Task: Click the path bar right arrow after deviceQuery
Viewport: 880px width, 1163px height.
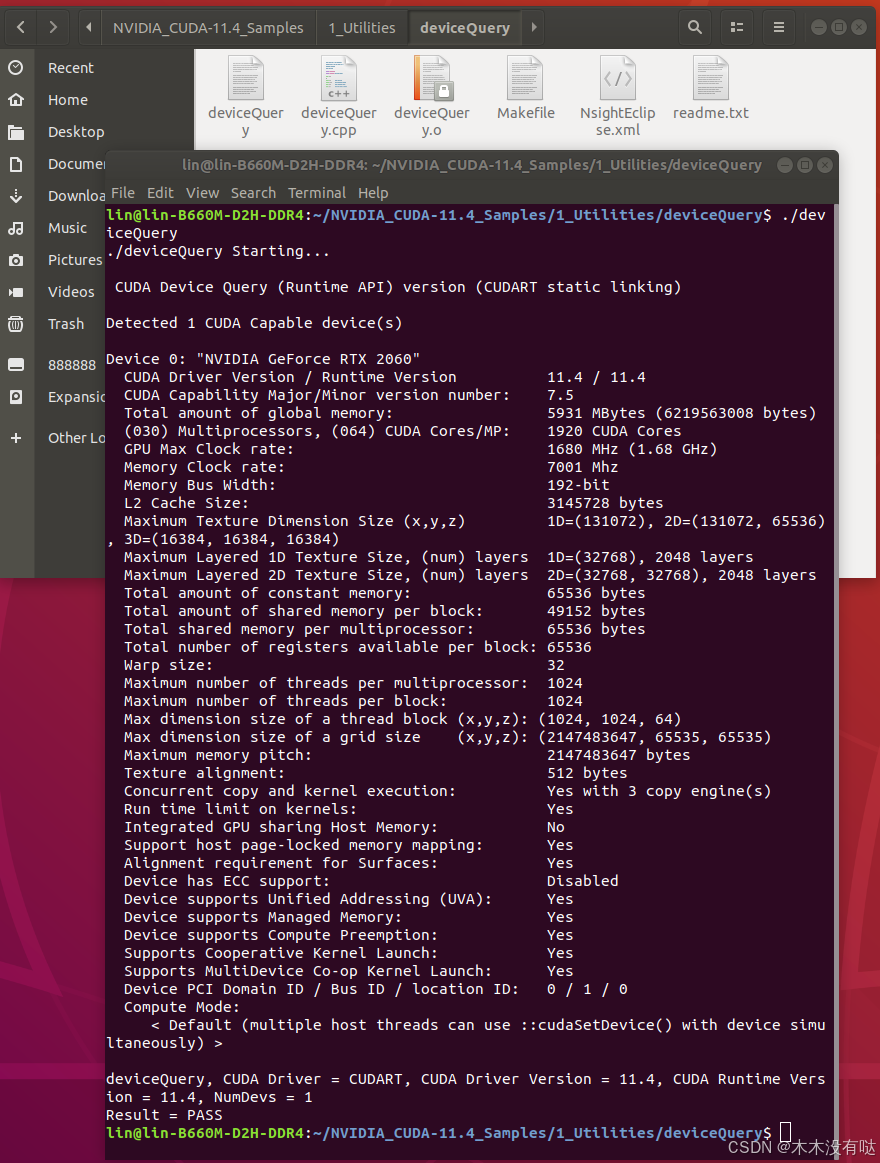Action: click(x=533, y=27)
